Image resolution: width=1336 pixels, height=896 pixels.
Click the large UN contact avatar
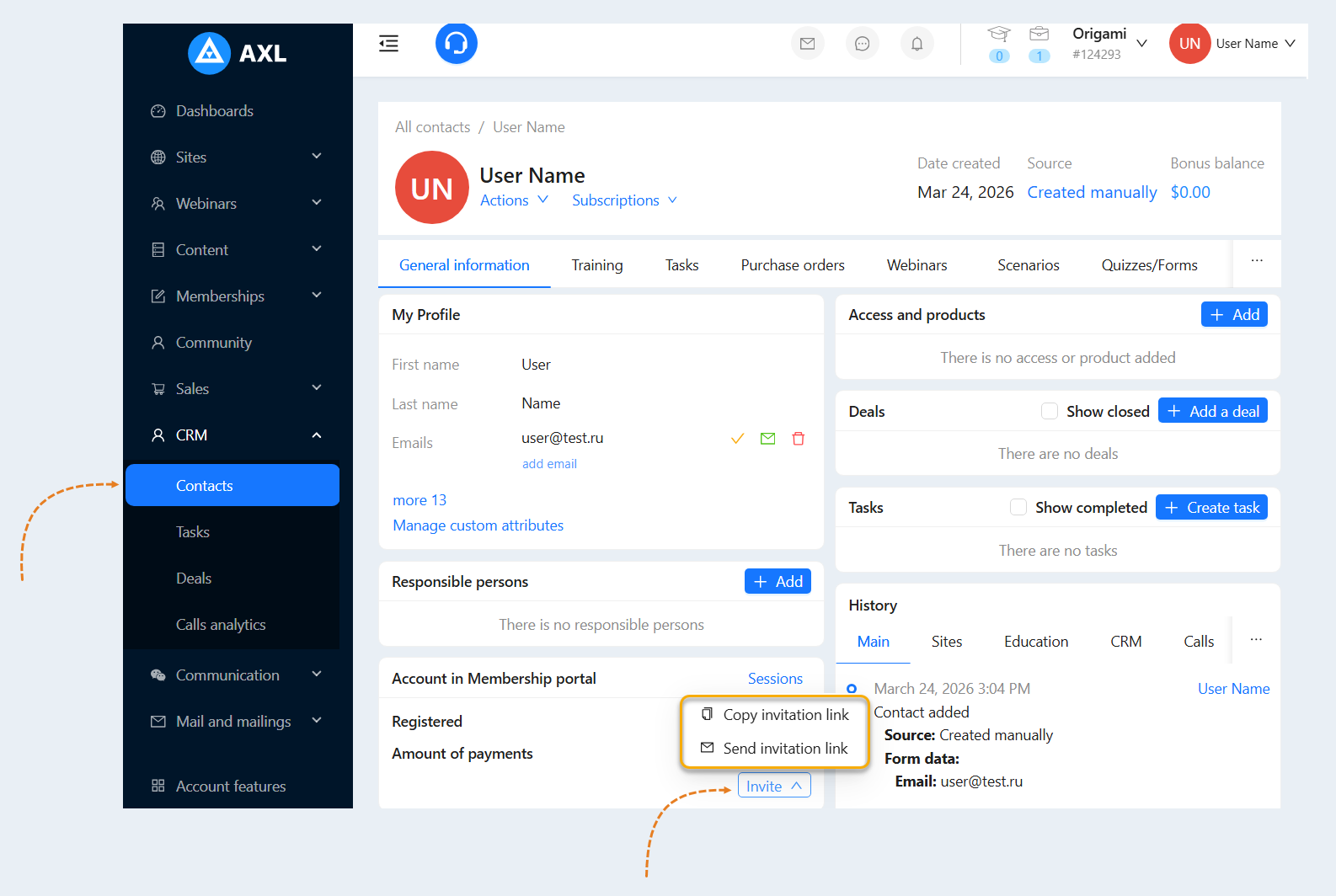click(432, 188)
